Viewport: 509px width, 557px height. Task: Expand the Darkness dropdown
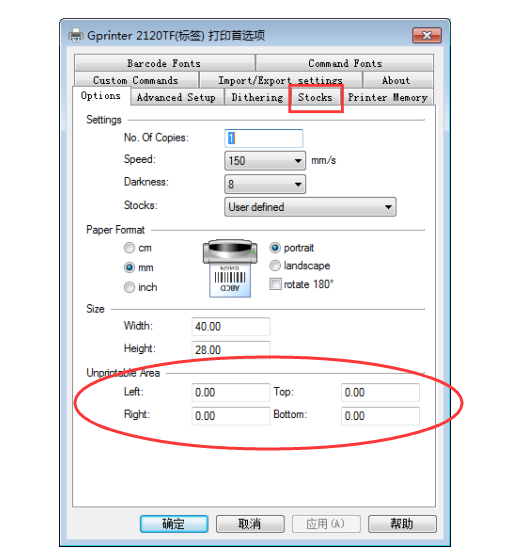pyautogui.click(x=265, y=184)
